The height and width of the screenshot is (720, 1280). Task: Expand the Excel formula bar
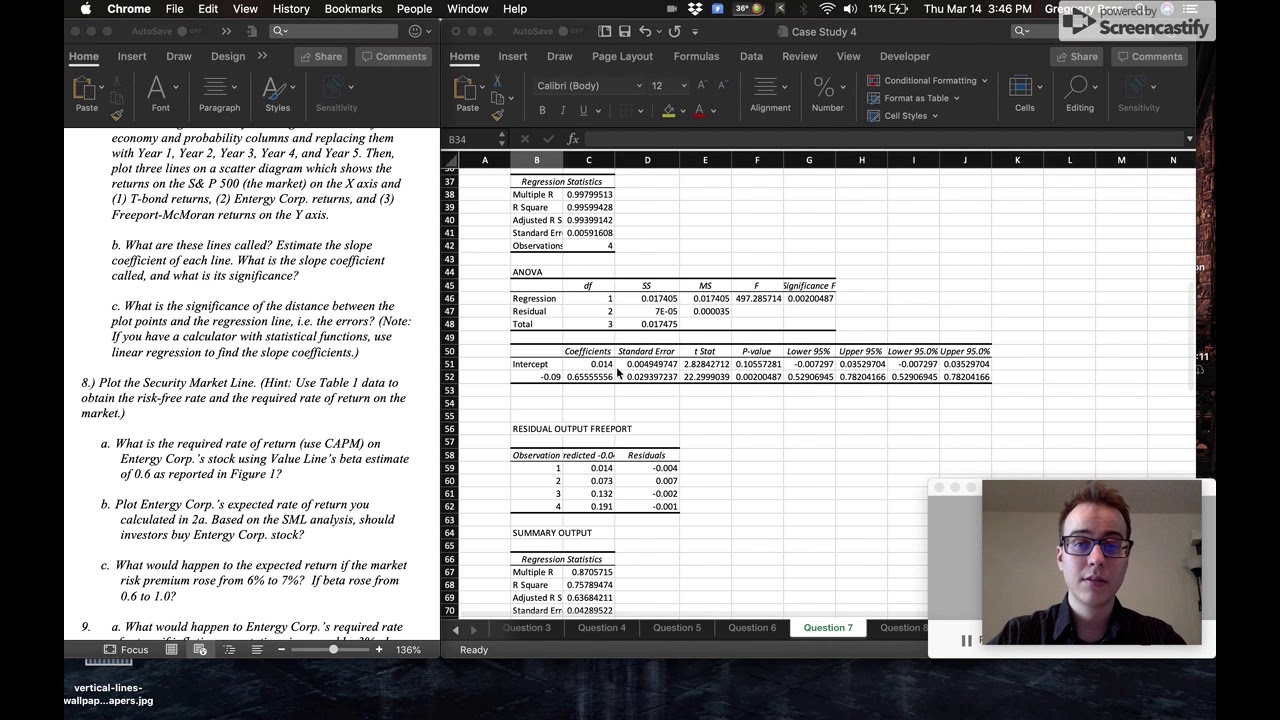pos(1189,139)
